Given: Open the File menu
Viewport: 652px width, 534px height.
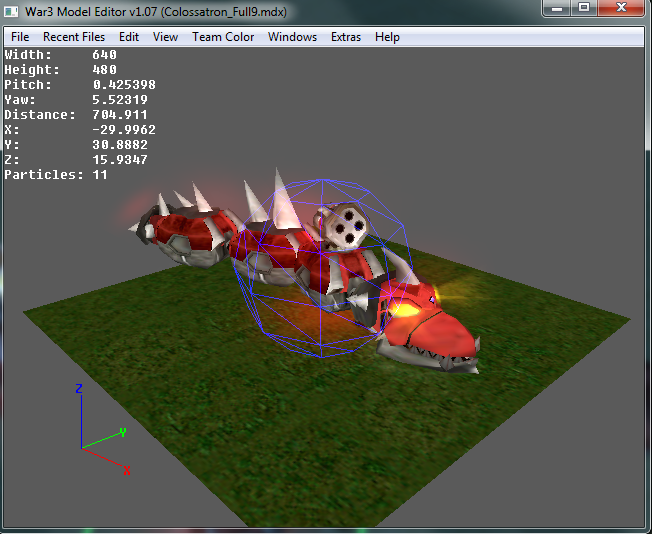Looking at the screenshot, I should coord(20,37).
